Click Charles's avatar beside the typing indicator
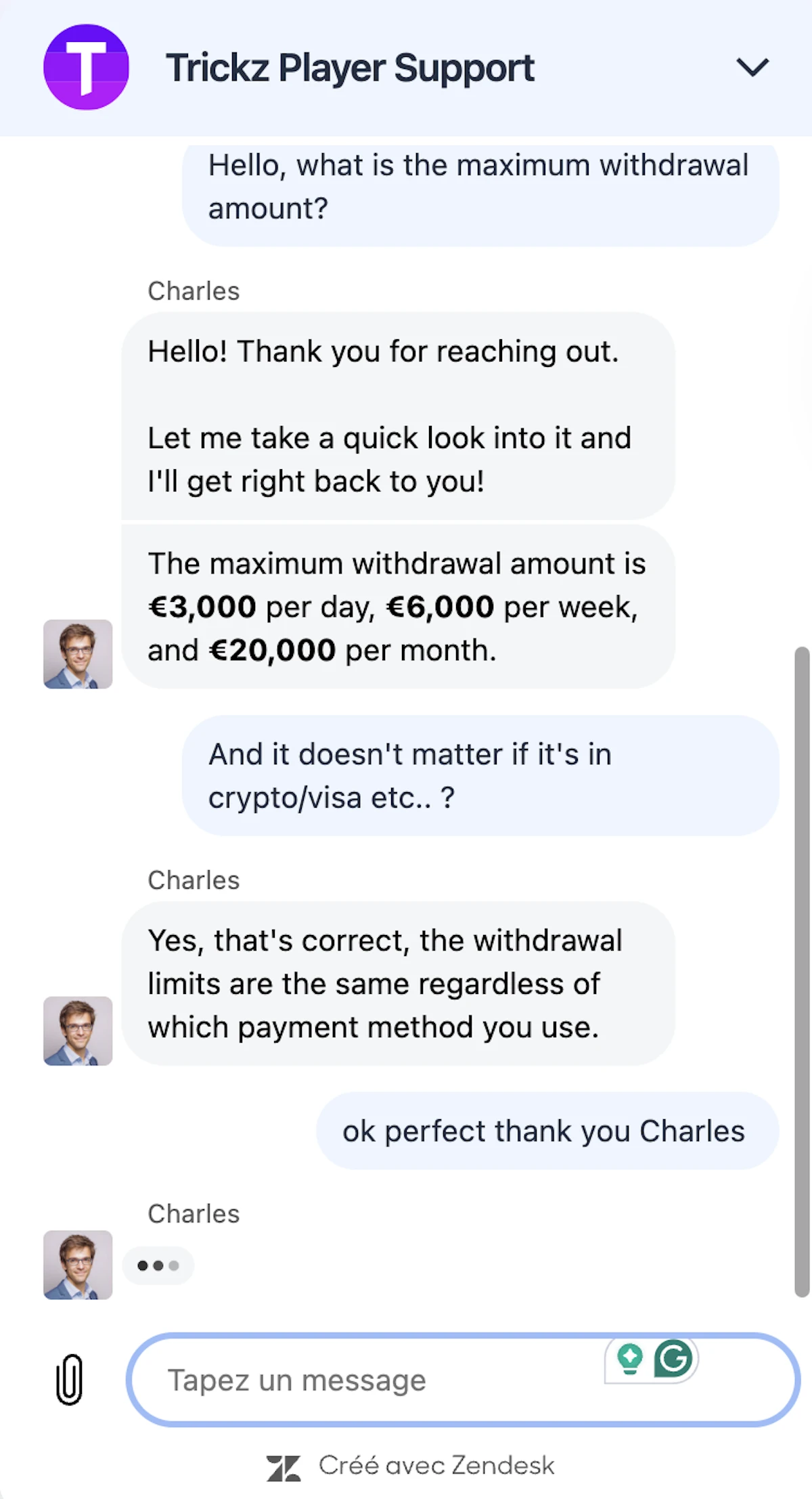 tap(78, 1265)
